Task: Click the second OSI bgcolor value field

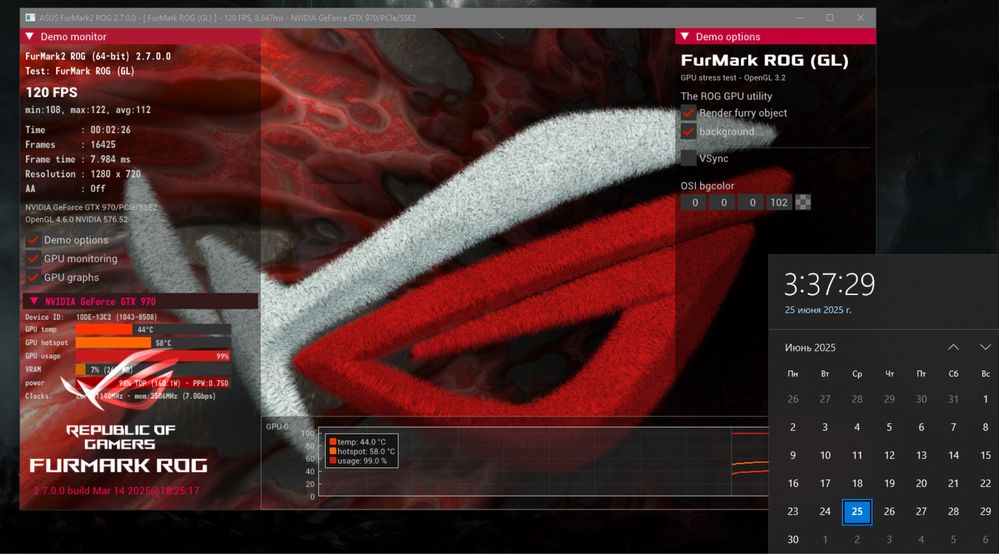Action: tap(723, 202)
